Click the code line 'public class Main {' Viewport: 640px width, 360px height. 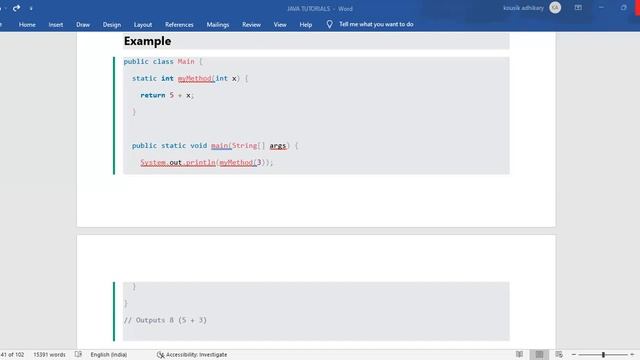pos(163,62)
